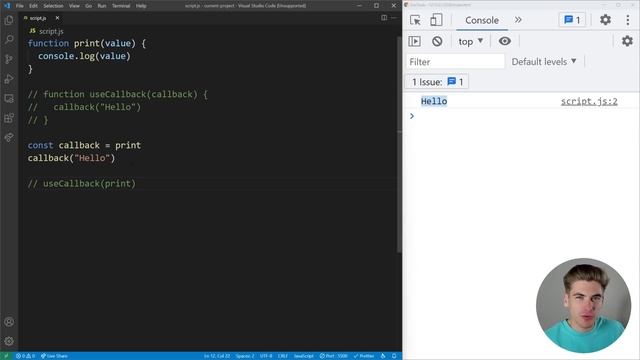The image size is (640, 360).
Task: Click the console.log(value) code line
Action: [x=84, y=56]
